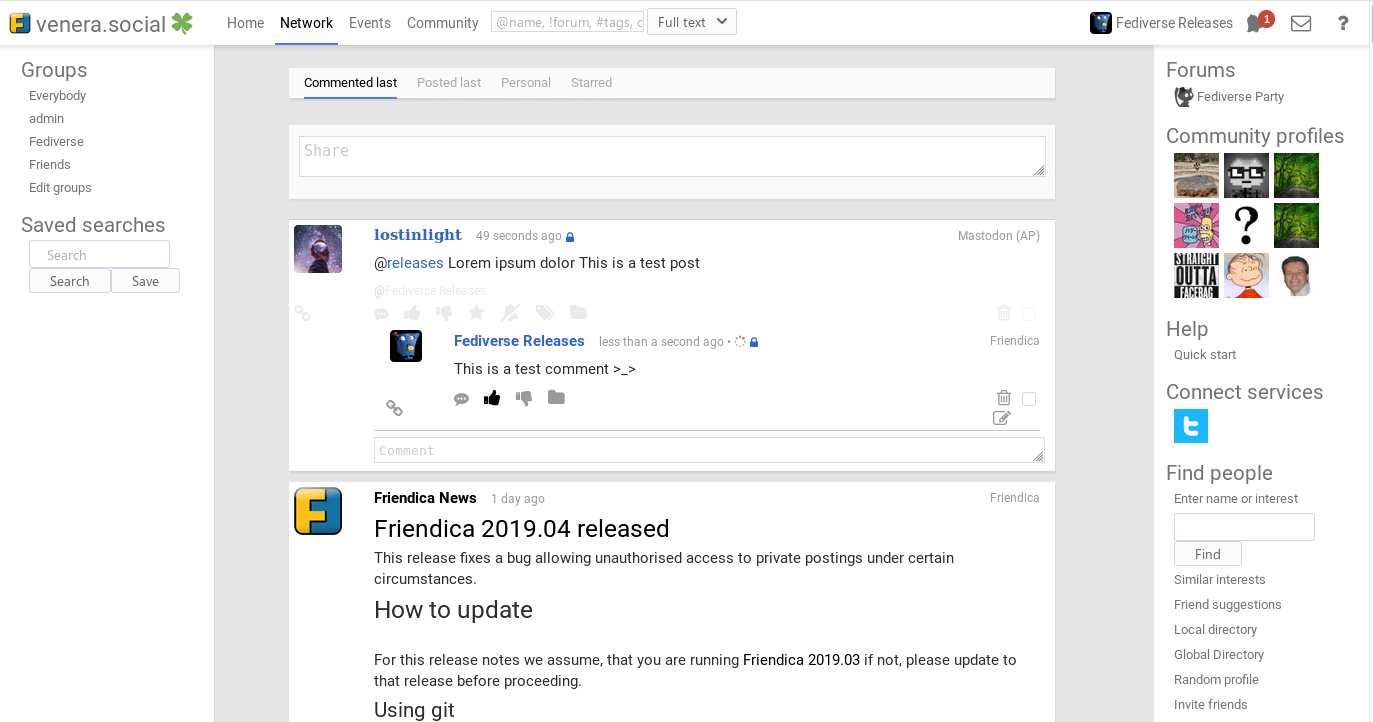Viewport: 1373px width, 722px height.
Task: Edit the test comment with the pencil icon
Action: point(1002,418)
